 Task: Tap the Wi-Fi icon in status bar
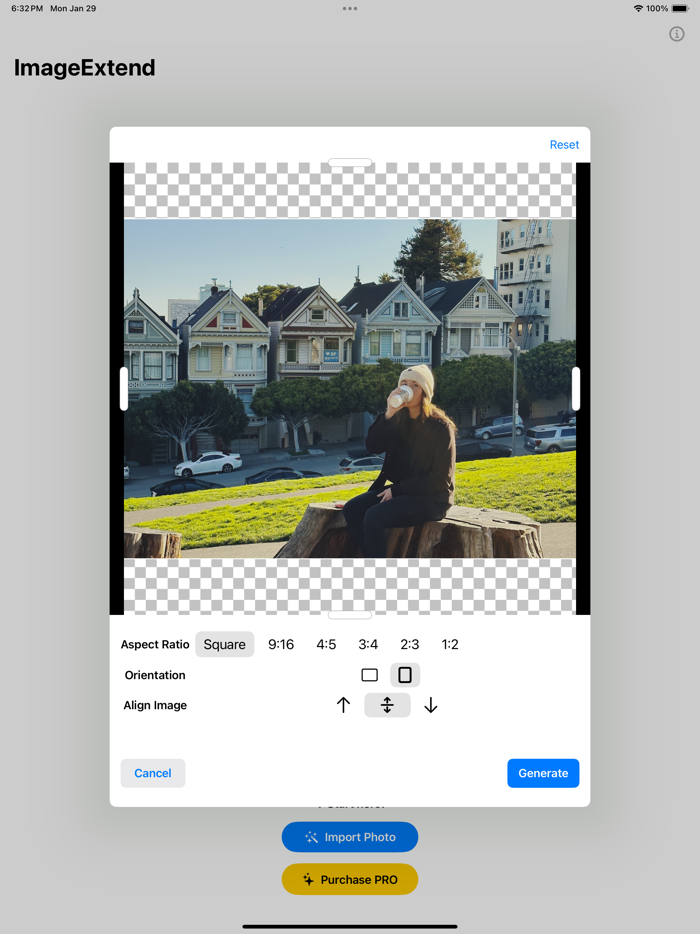[638, 8]
